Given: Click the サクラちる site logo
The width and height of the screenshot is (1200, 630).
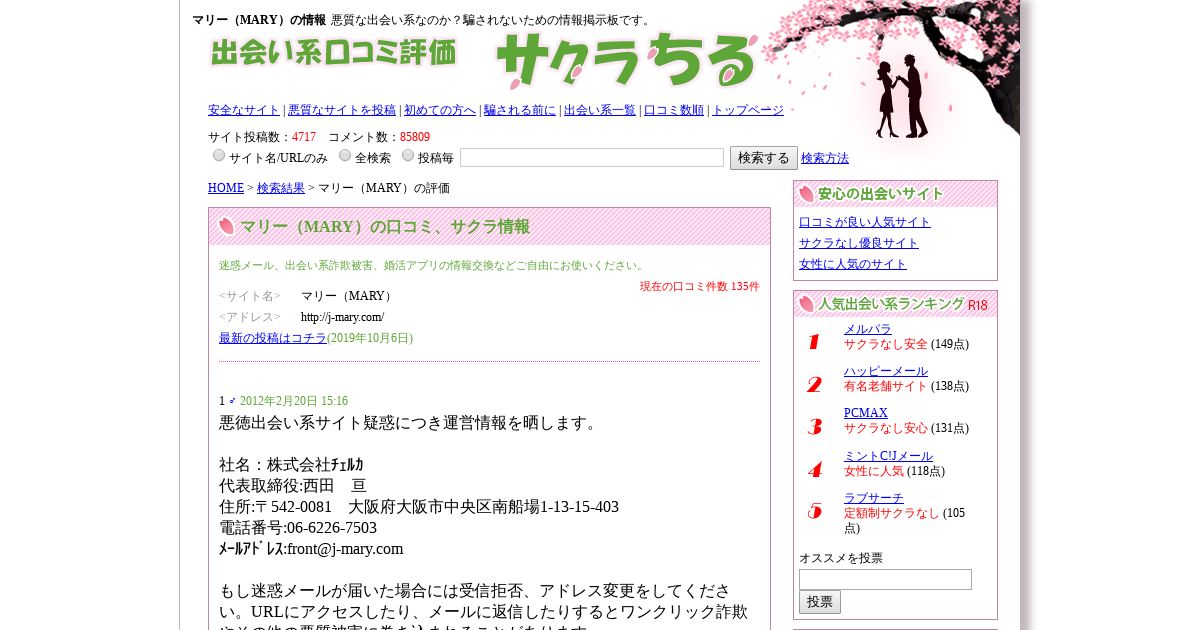Looking at the screenshot, I should point(627,61).
